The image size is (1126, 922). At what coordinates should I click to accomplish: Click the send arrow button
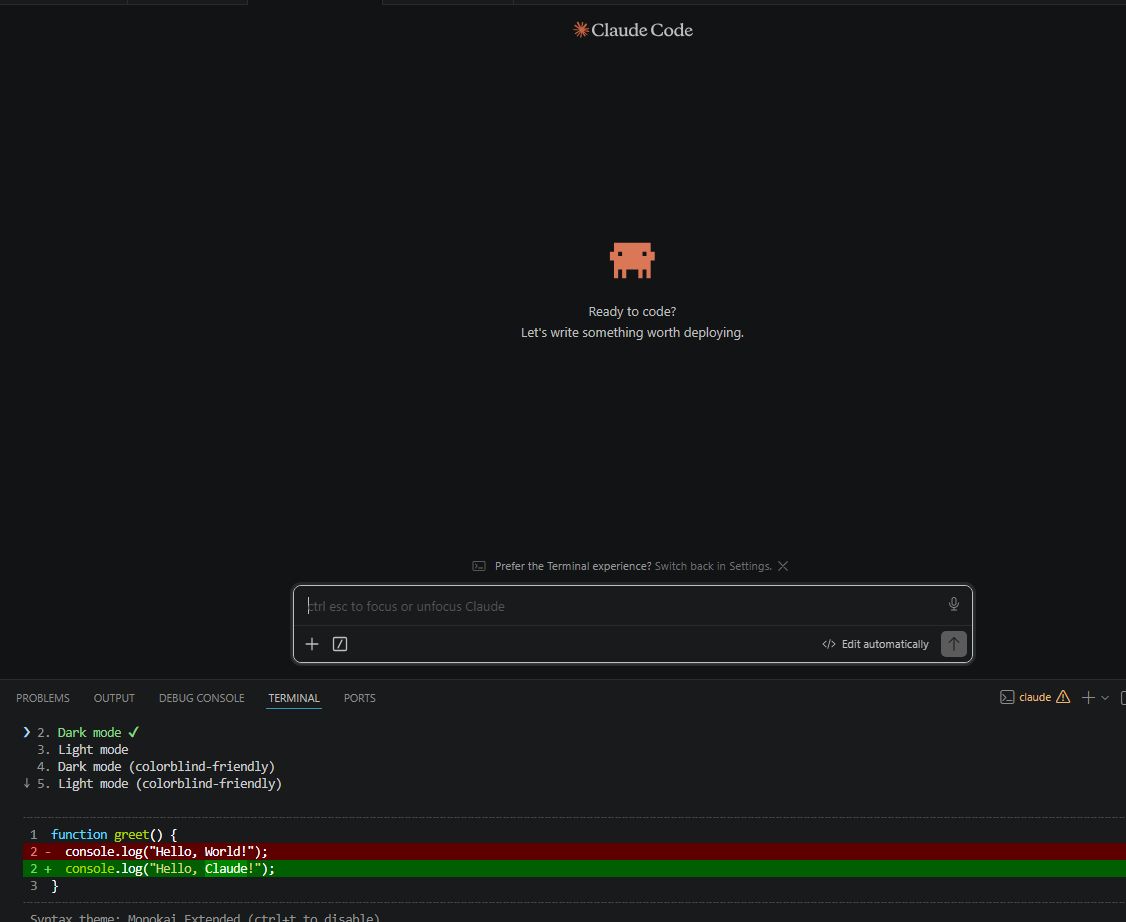click(954, 644)
